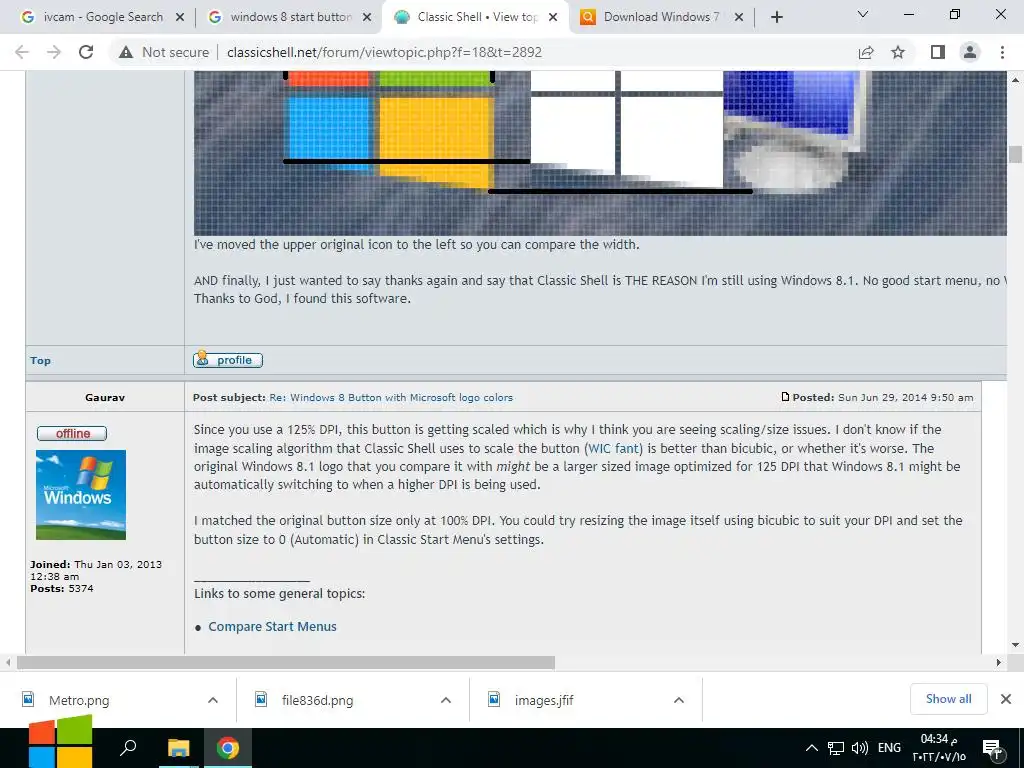Click the scroll right arrow

pos(999,662)
